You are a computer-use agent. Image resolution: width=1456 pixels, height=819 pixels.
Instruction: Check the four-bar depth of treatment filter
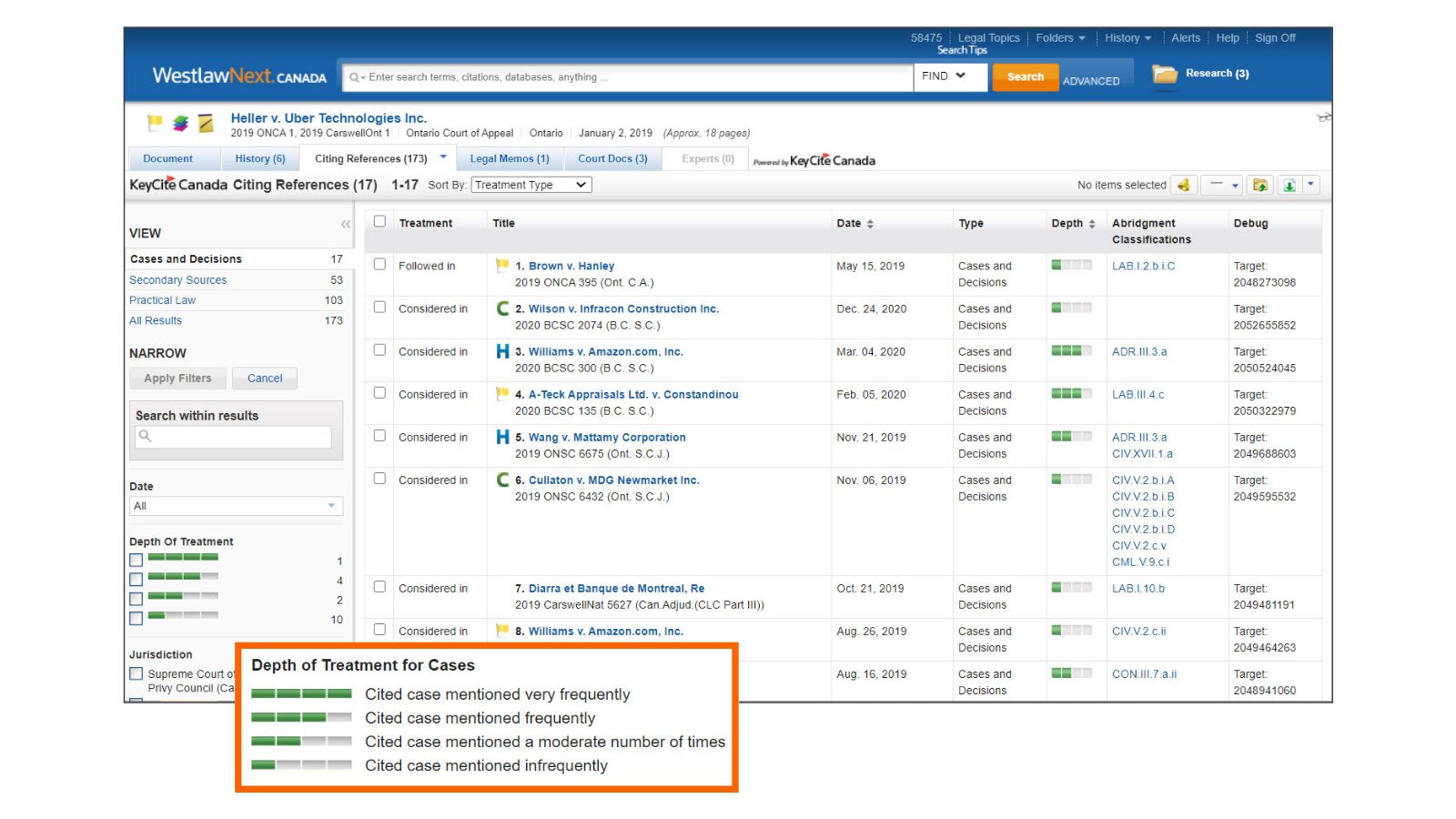pos(136,561)
